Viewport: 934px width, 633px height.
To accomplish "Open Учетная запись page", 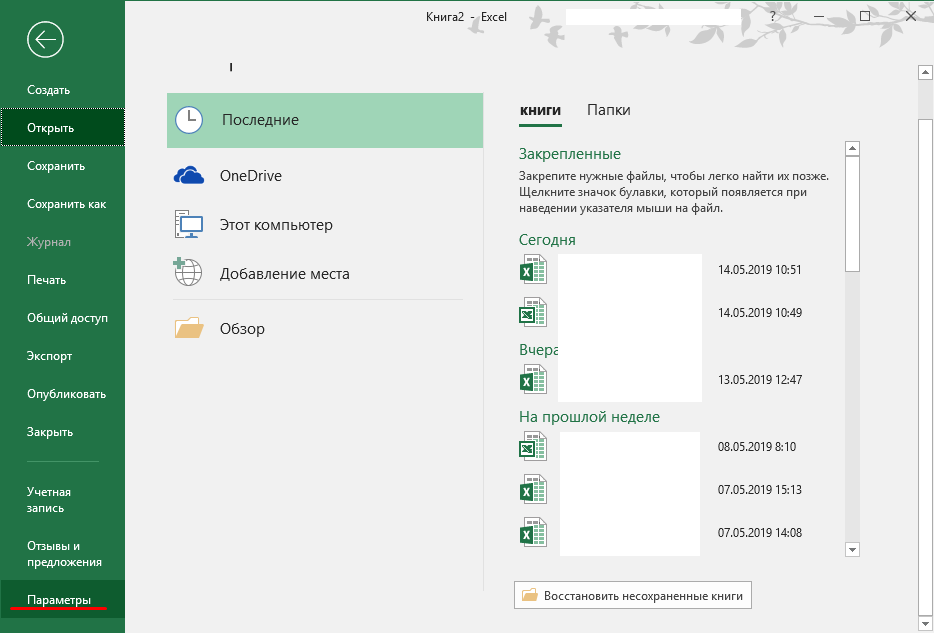I will (x=49, y=500).
